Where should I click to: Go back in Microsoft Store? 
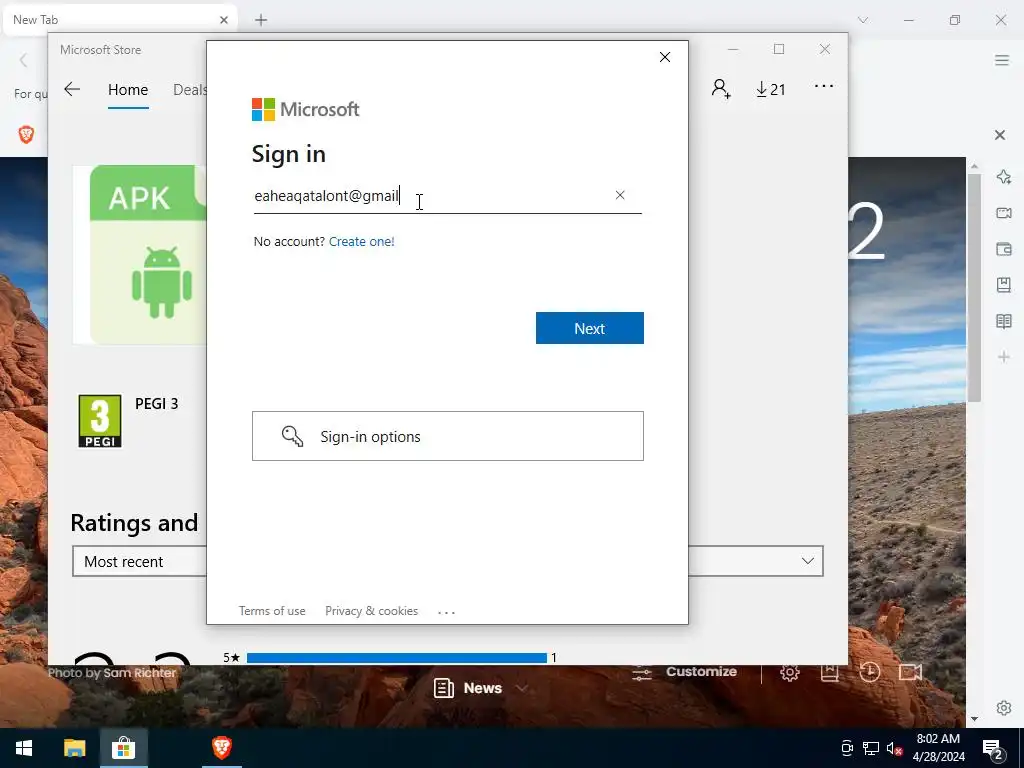[x=72, y=89]
